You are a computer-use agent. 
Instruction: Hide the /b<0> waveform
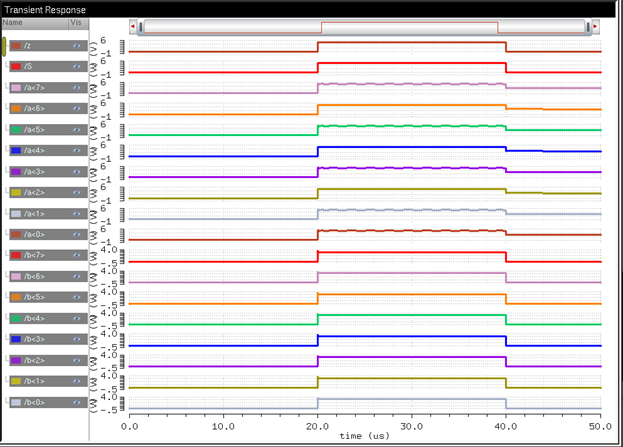(76, 402)
